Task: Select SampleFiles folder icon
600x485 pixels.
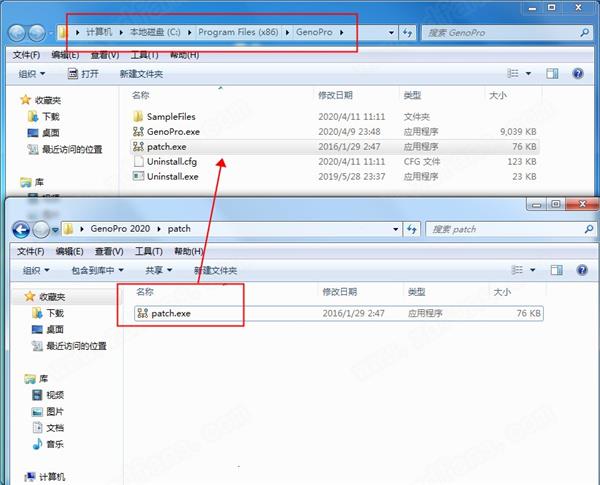Action: coord(138,116)
